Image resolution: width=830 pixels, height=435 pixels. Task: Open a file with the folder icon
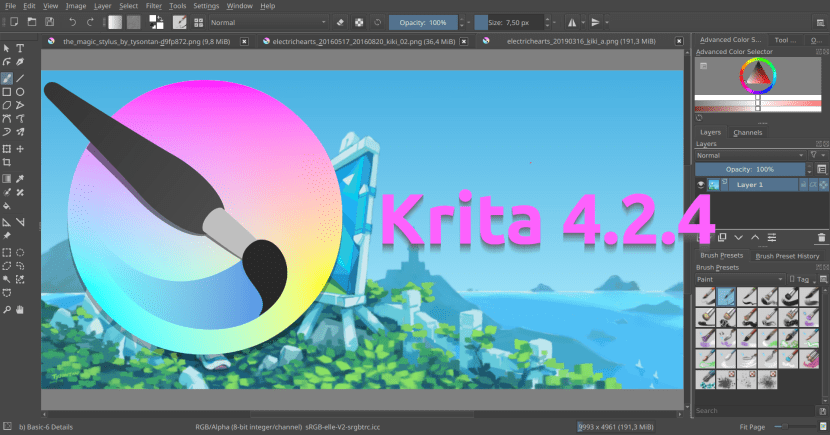(32, 22)
